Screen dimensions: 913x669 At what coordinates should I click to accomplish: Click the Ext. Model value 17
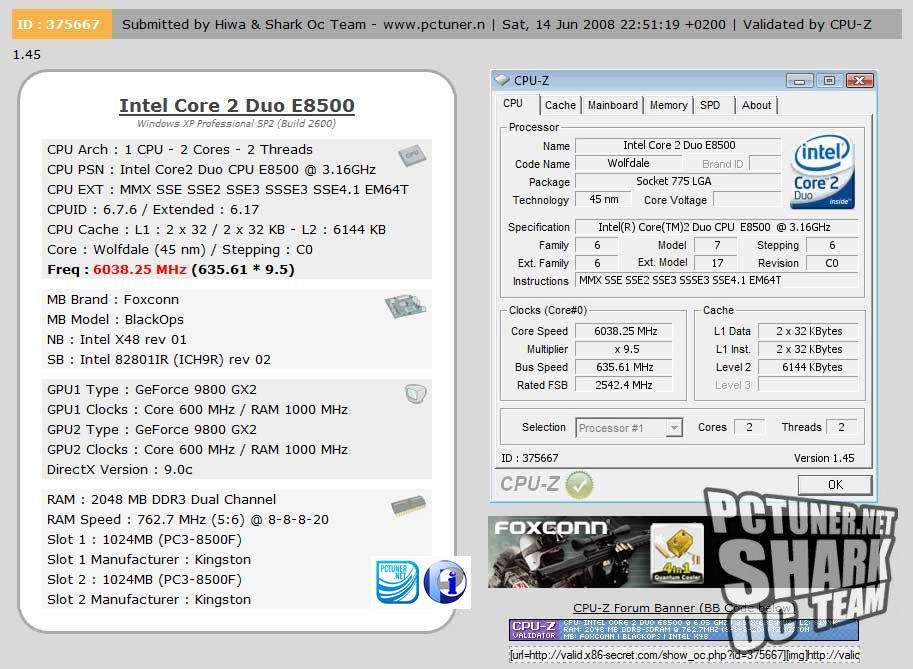coord(717,263)
